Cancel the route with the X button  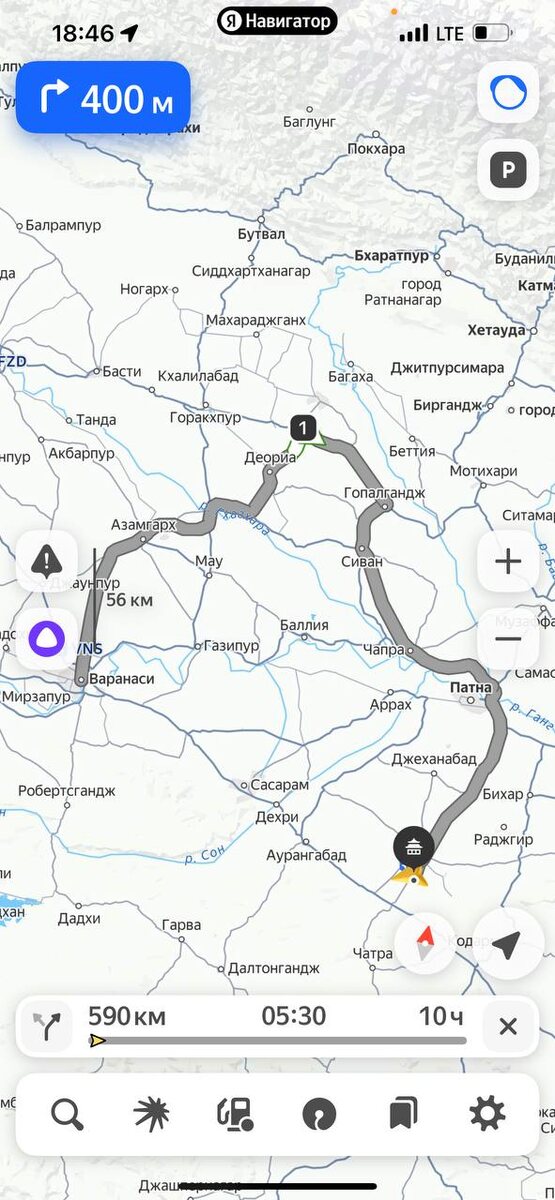508,1026
